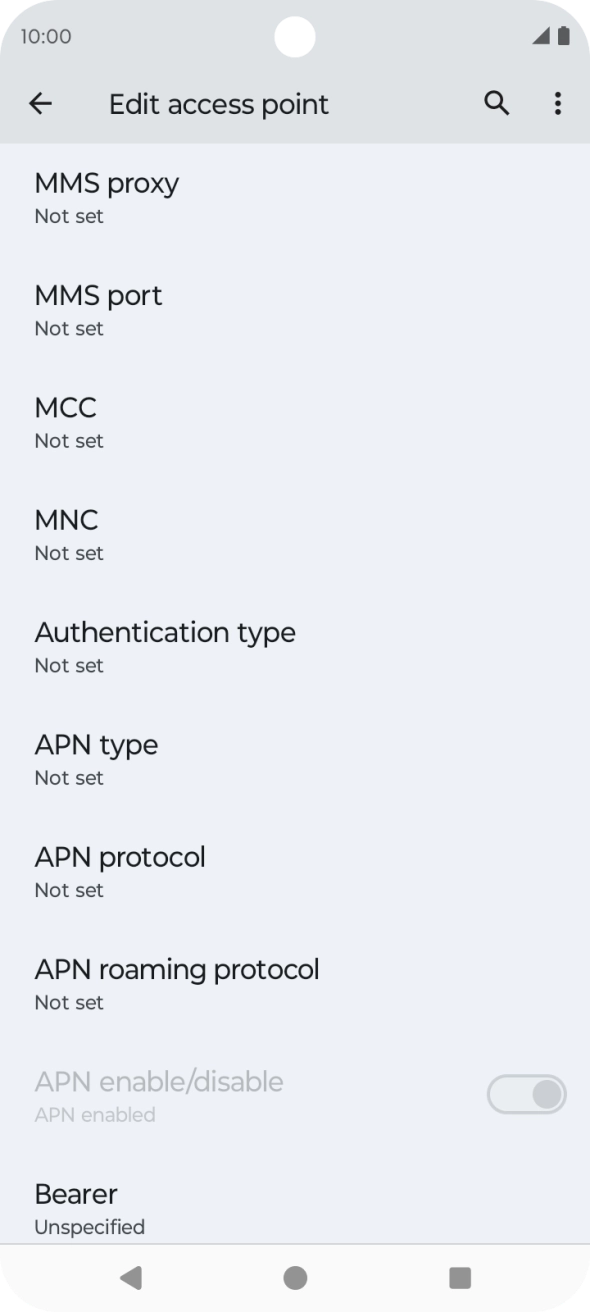This screenshot has width=590, height=1312.
Task: Tap the back arrow icon
Action: tap(40, 104)
